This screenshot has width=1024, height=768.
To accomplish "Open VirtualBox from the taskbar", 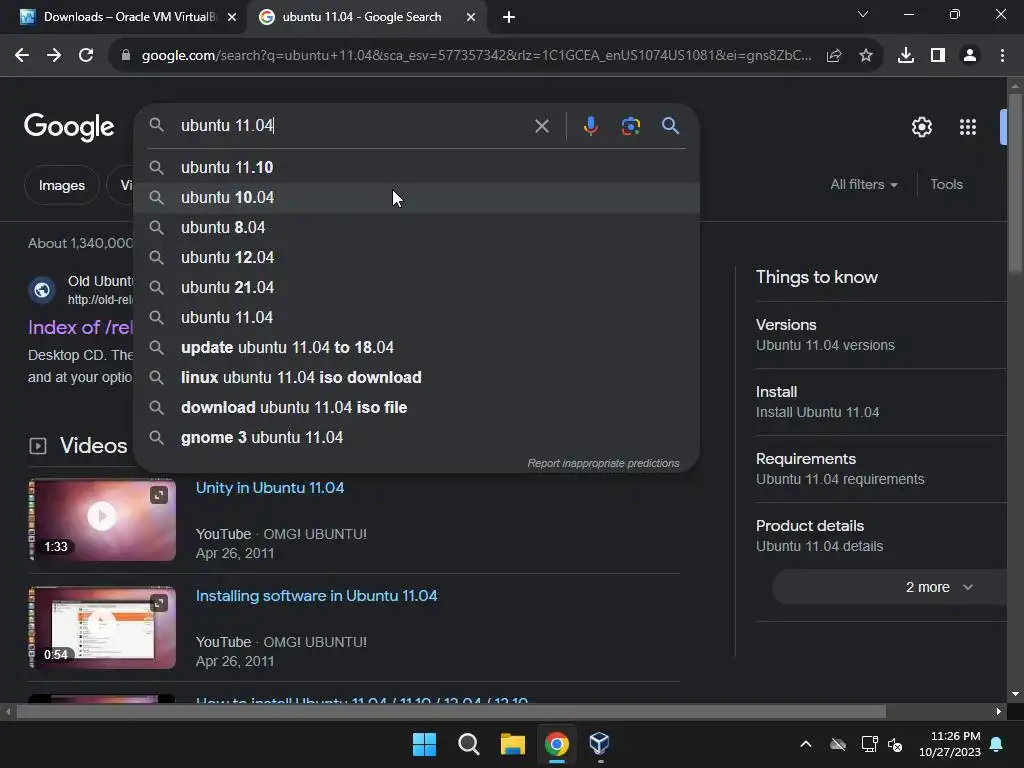I will [x=600, y=744].
